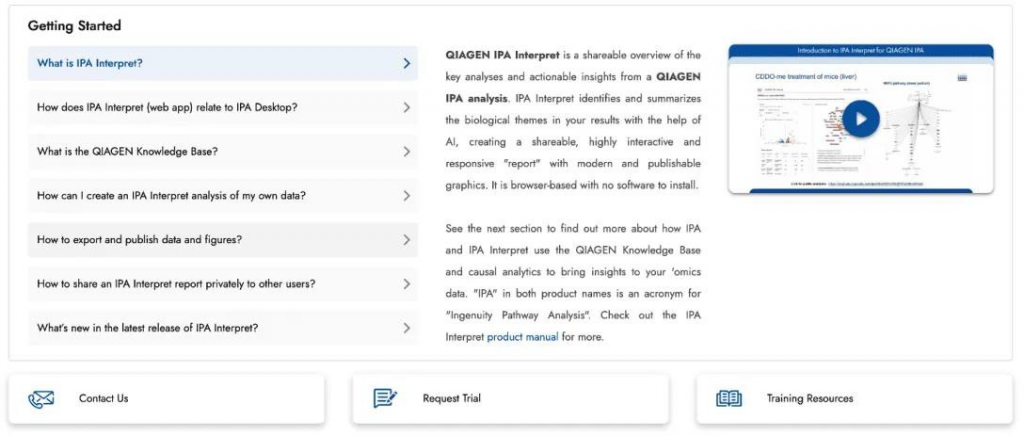This screenshot has width=1024, height=436.
Task: Select 'What is the QIAGEN Knowledge Base?' topic
Action: tap(127, 151)
